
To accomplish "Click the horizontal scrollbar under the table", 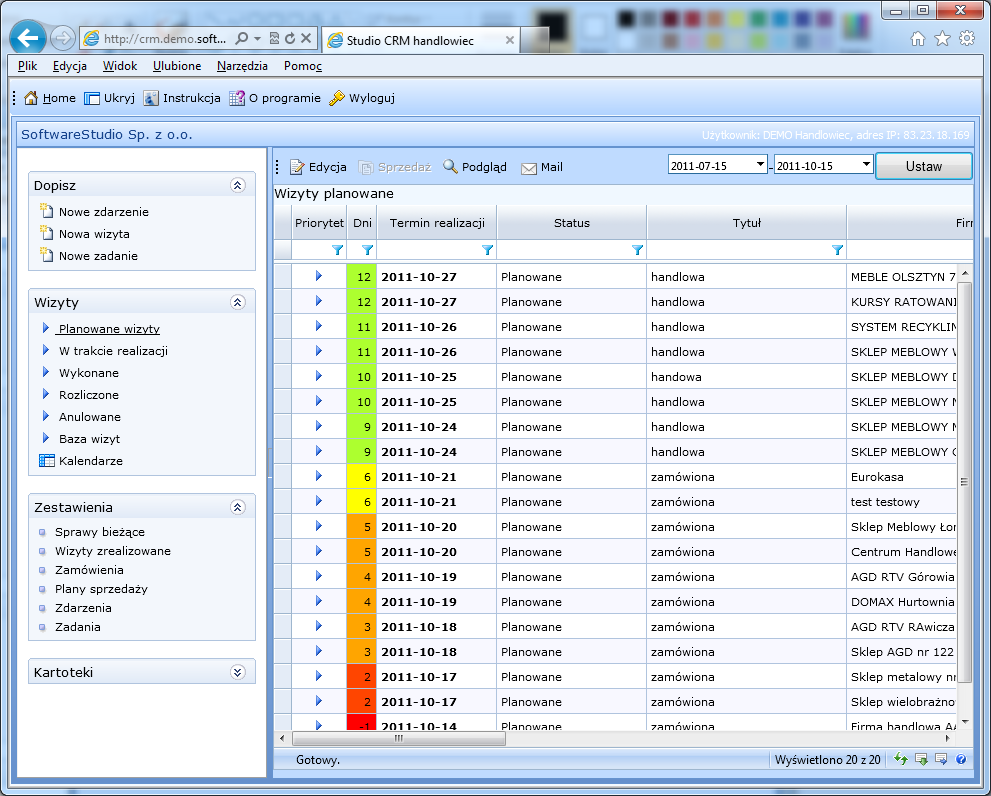I will click(x=614, y=738).
